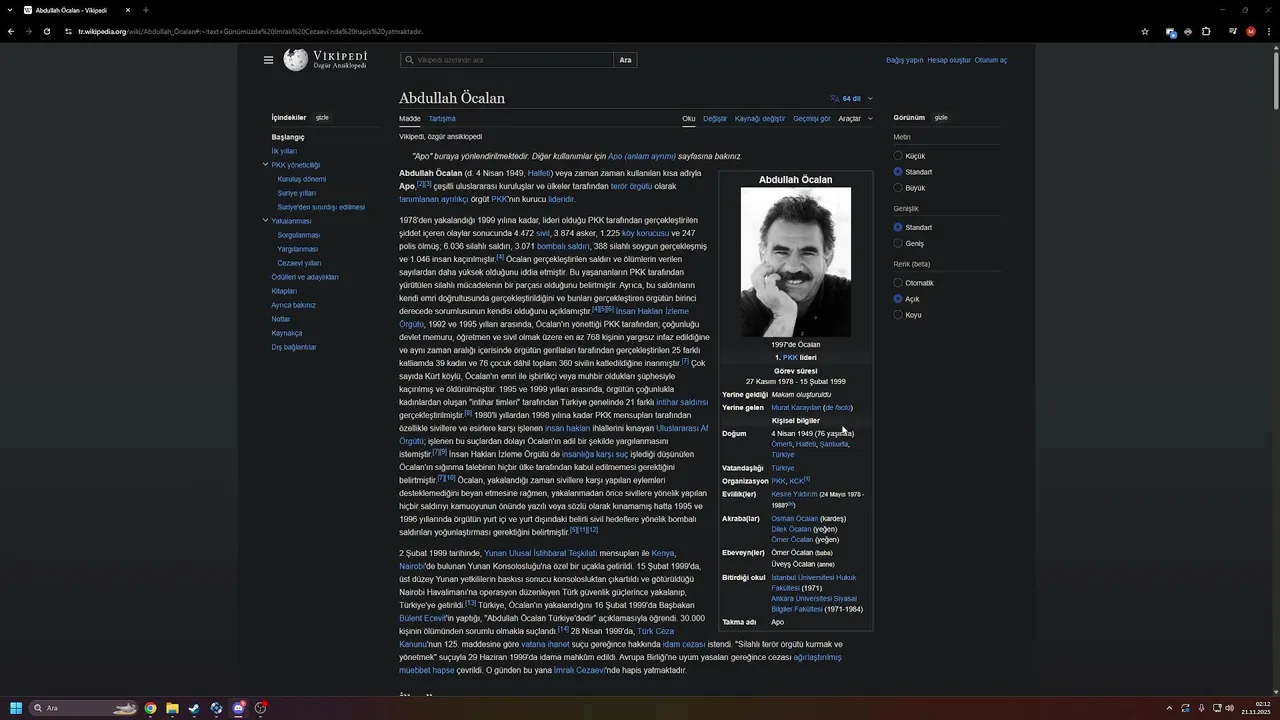1280x720 pixels.
Task: Collapse the PKK yöneticiliği section in contents
Action: point(265,164)
